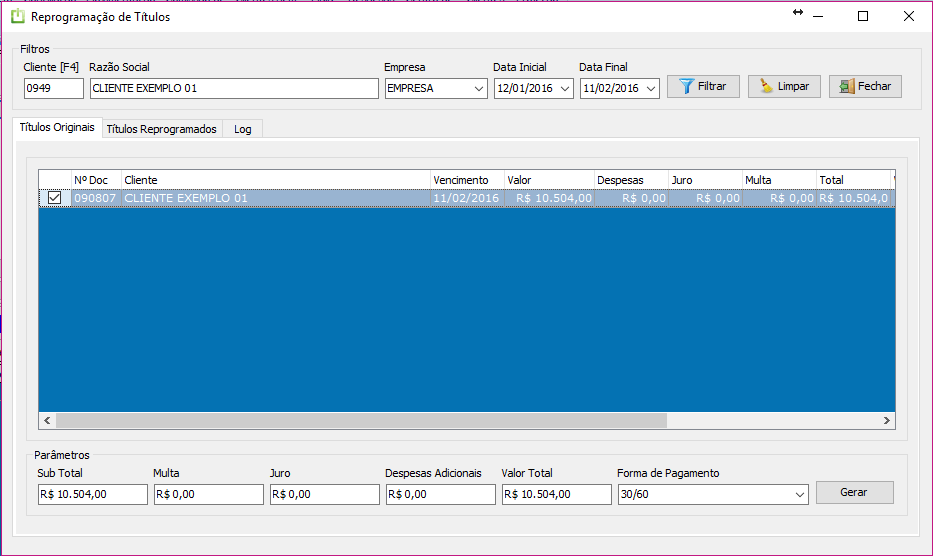Click the broom icon on Limpar
Image resolution: width=933 pixels, height=556 pixels.
[766, 87]
